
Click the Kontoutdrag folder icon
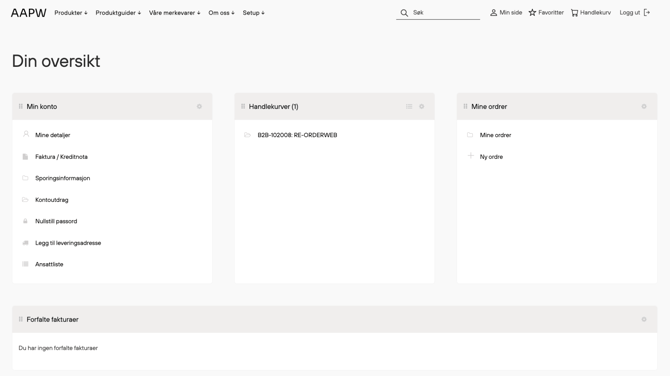[25, 200]
